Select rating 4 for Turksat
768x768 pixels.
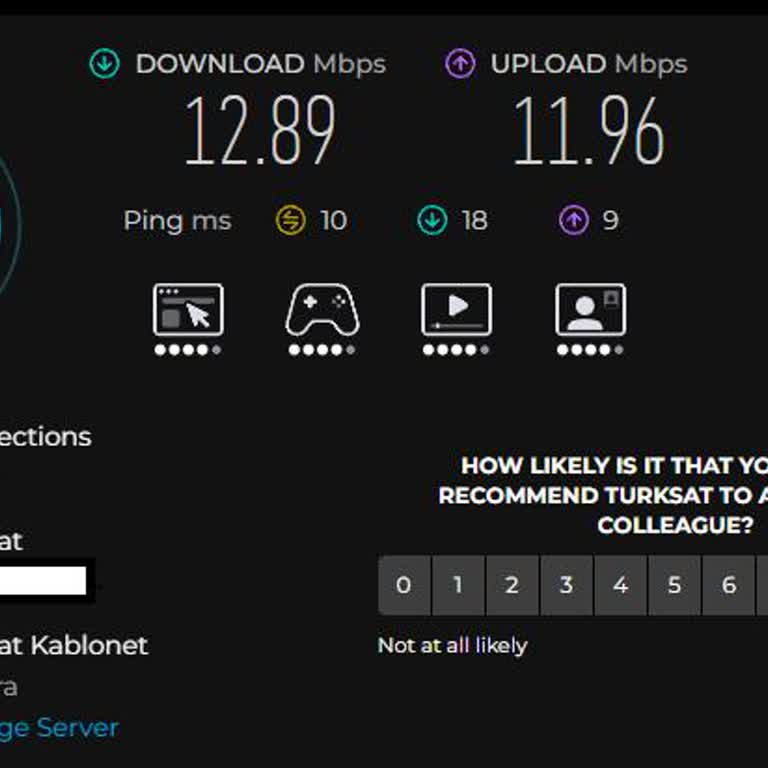coord(621,585)
